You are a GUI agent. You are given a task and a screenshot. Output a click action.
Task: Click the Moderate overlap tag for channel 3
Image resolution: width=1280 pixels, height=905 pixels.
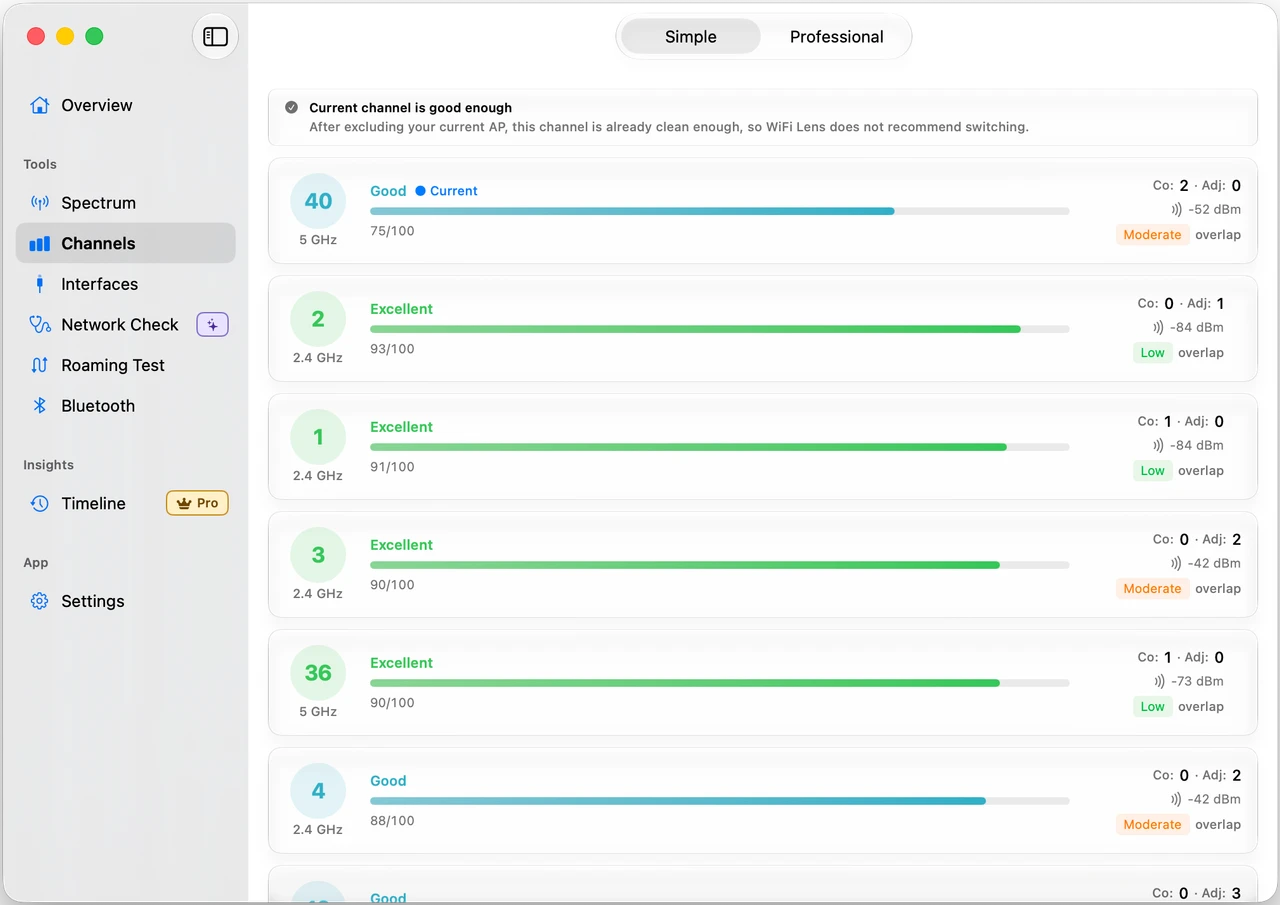1152,589
